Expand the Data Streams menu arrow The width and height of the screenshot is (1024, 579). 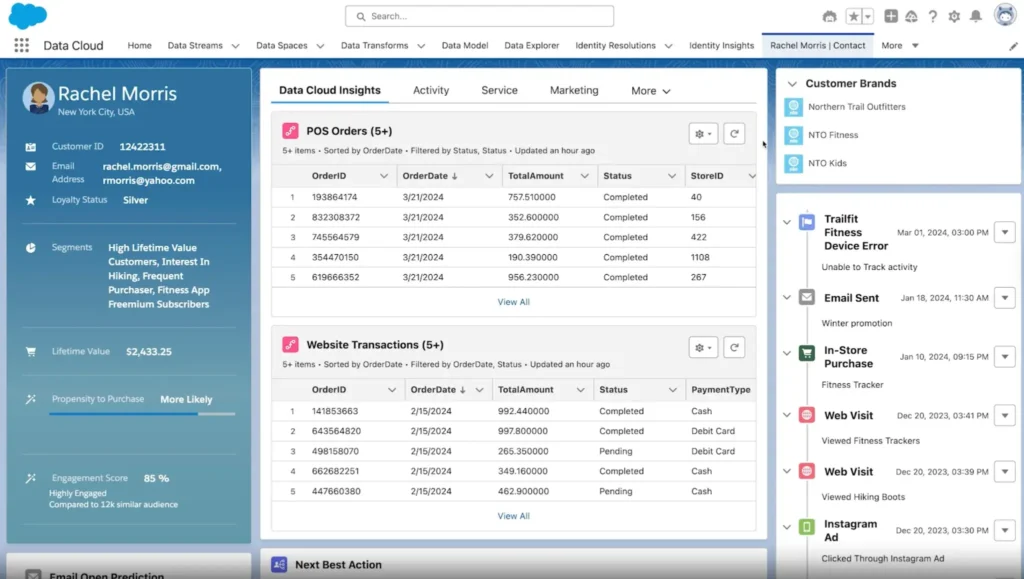[x=236, y=46]
